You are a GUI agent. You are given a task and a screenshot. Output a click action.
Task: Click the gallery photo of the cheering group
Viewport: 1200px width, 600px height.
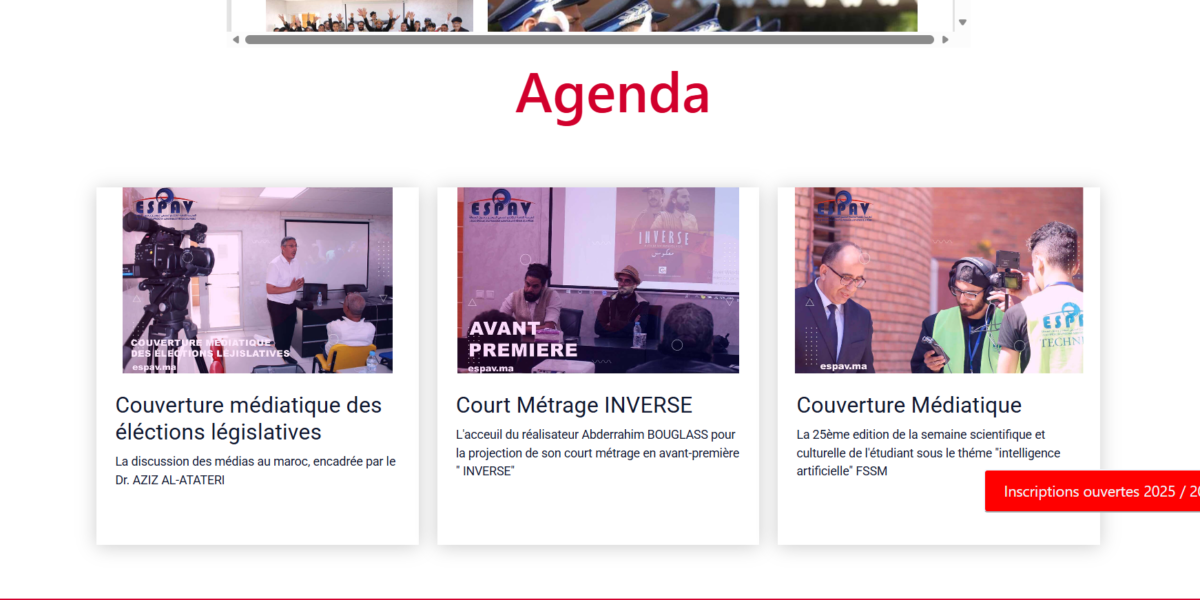(369, 16)
